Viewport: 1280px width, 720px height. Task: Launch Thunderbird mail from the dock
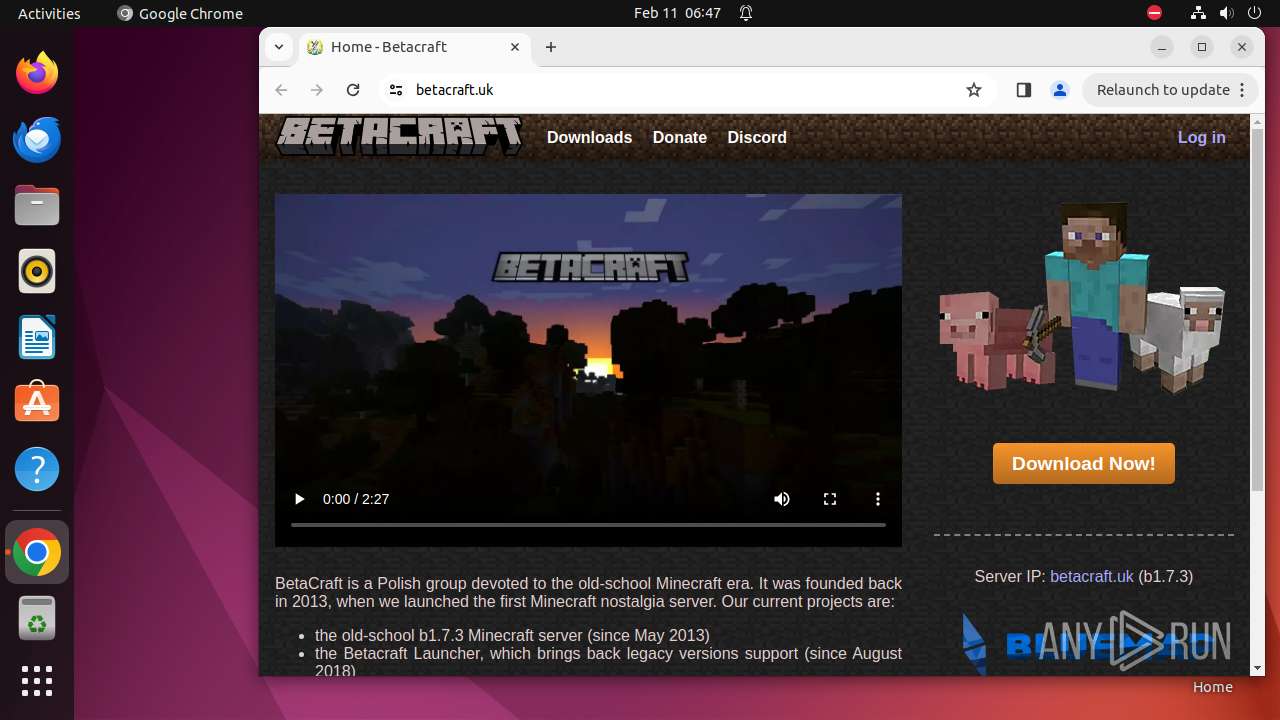click(37, 139)
